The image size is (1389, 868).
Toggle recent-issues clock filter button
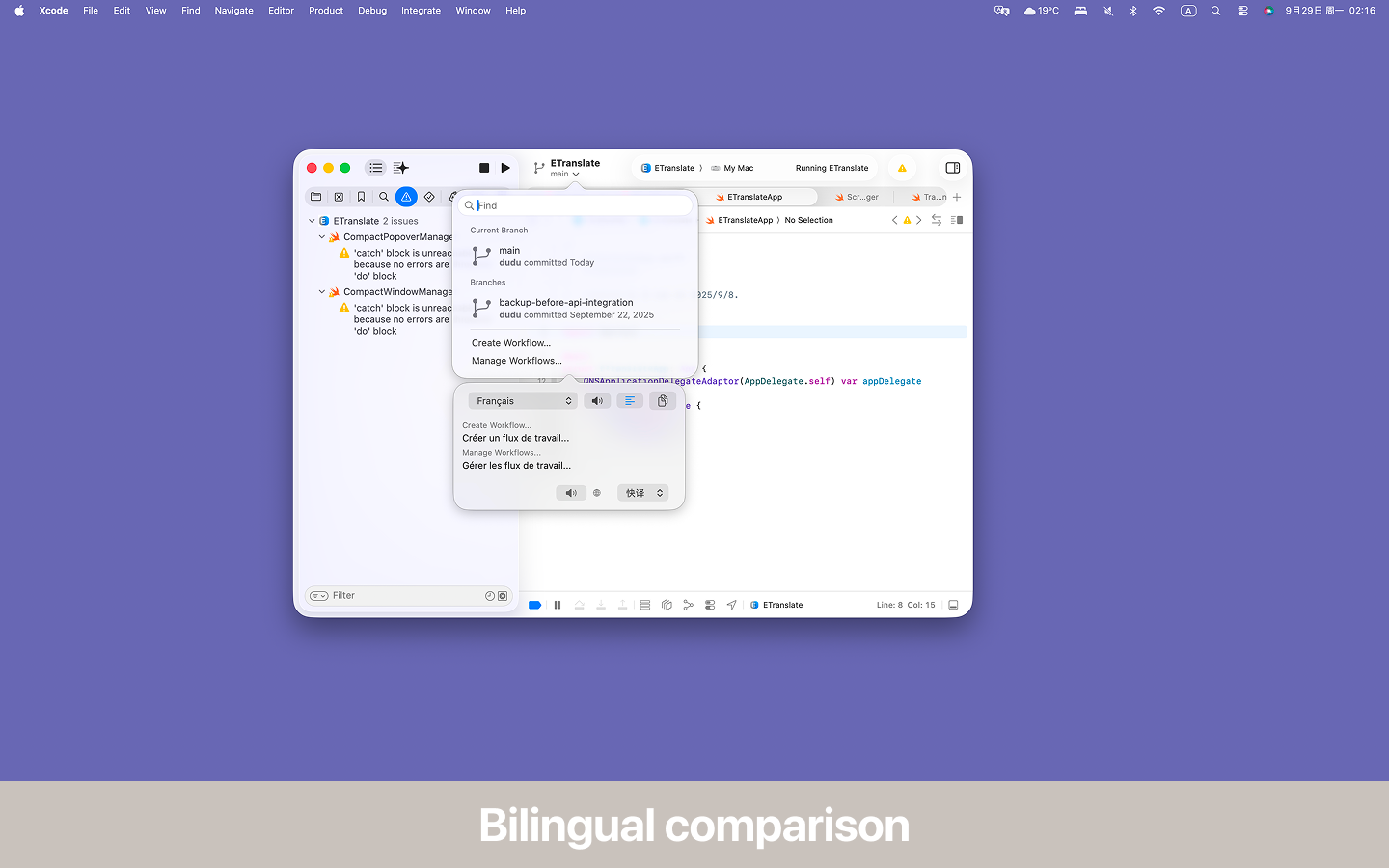point(490,596)
